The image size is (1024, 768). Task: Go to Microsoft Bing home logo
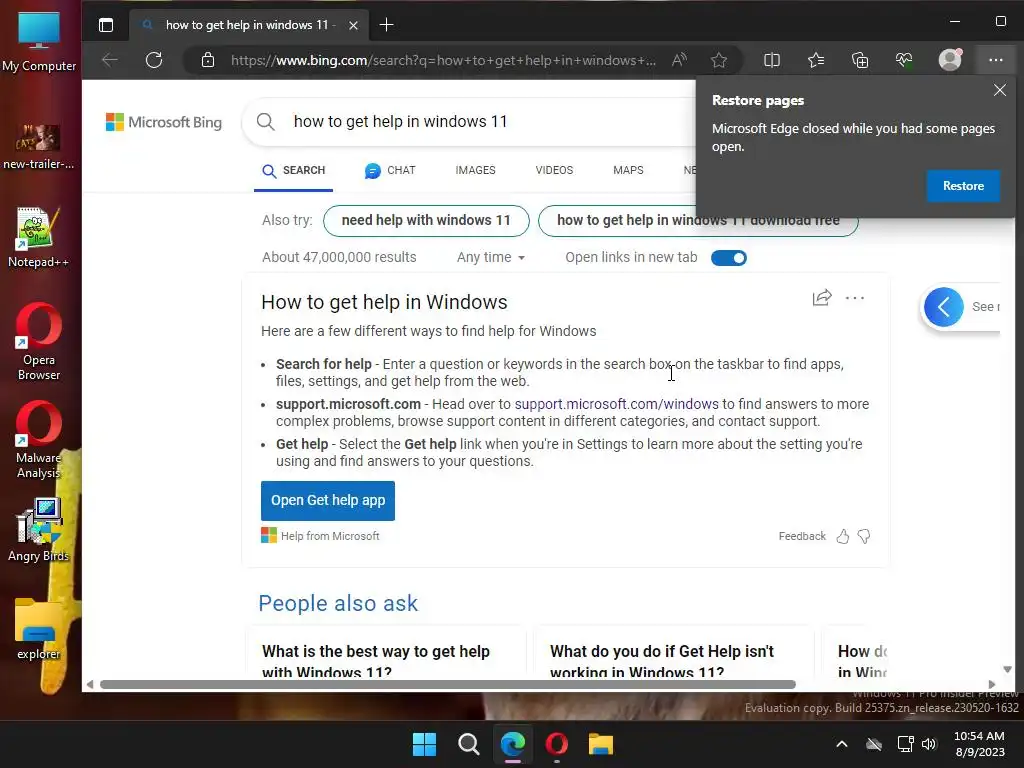tap(164, 122)
